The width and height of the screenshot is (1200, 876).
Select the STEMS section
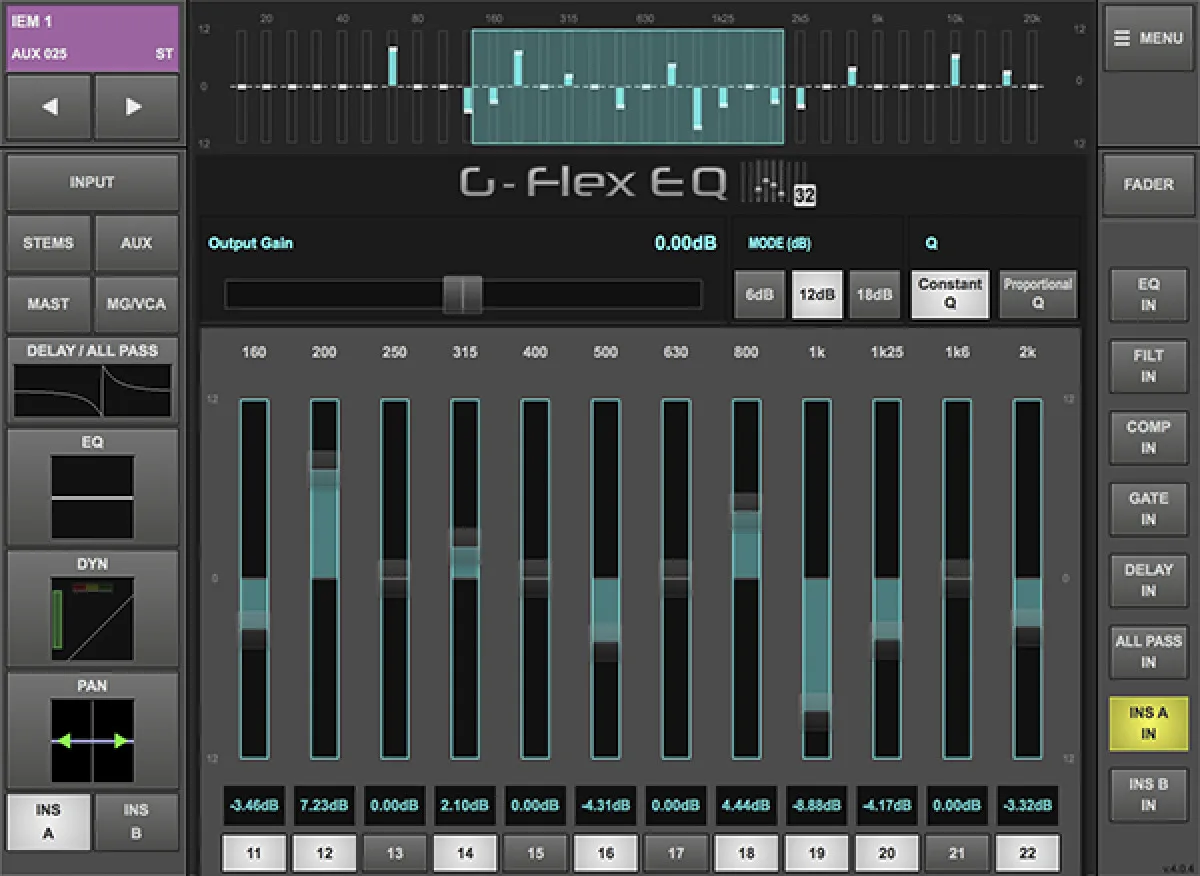48,243
